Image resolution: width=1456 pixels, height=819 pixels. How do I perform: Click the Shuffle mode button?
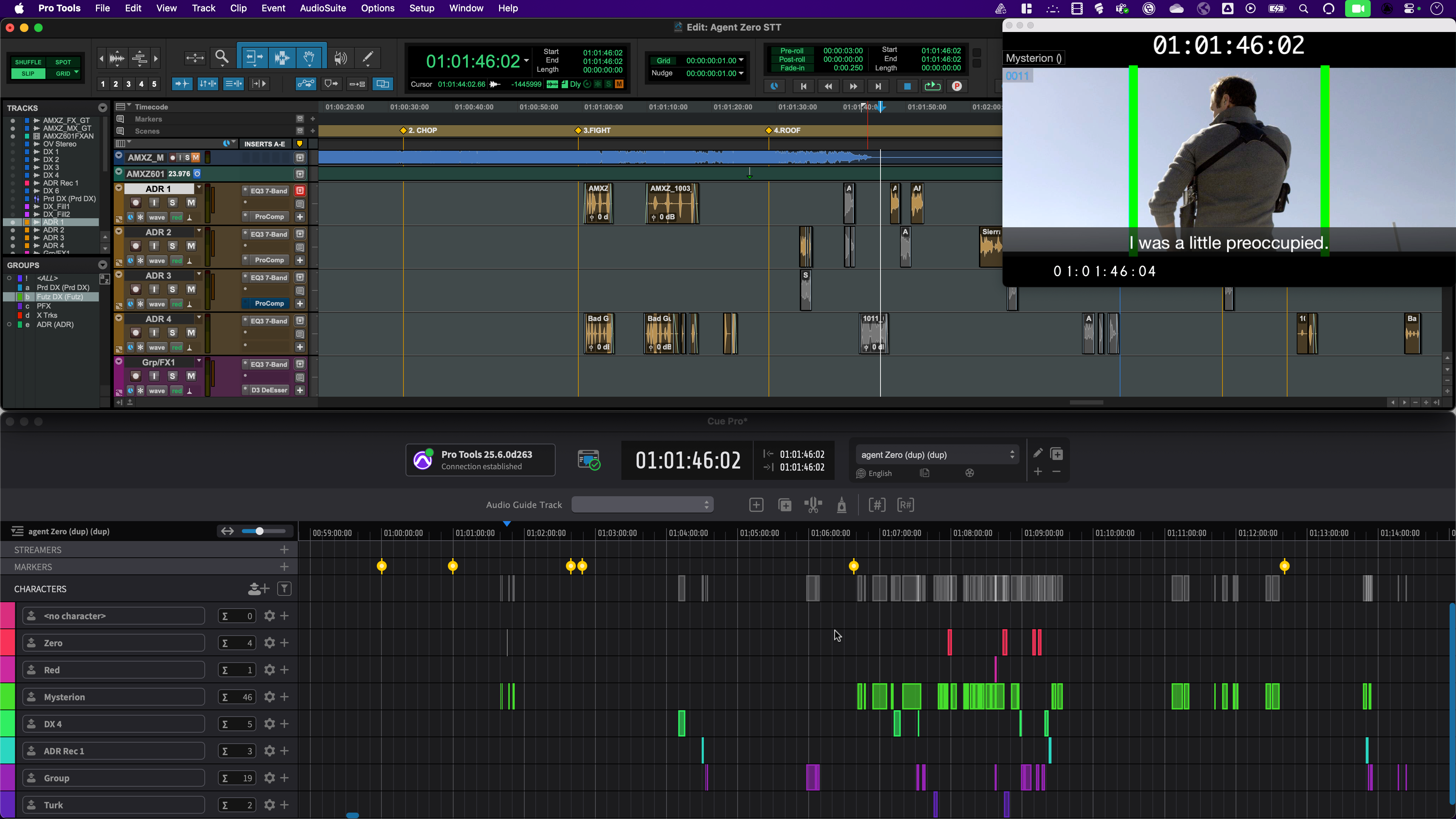(x=28, y=62)
